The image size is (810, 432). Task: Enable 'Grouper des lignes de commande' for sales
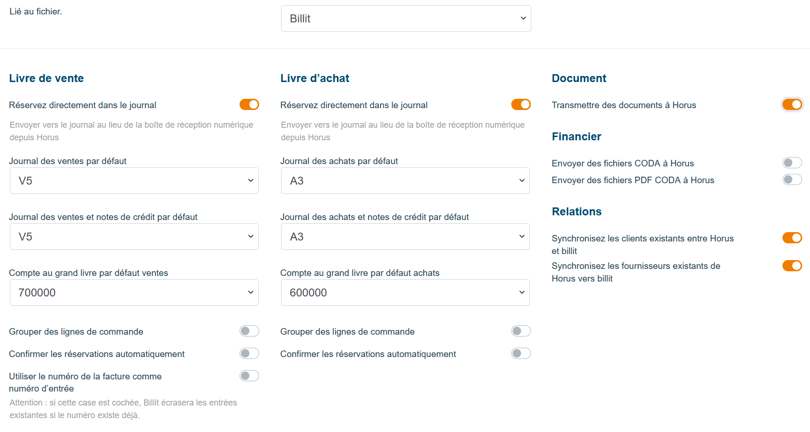point(249,331)
